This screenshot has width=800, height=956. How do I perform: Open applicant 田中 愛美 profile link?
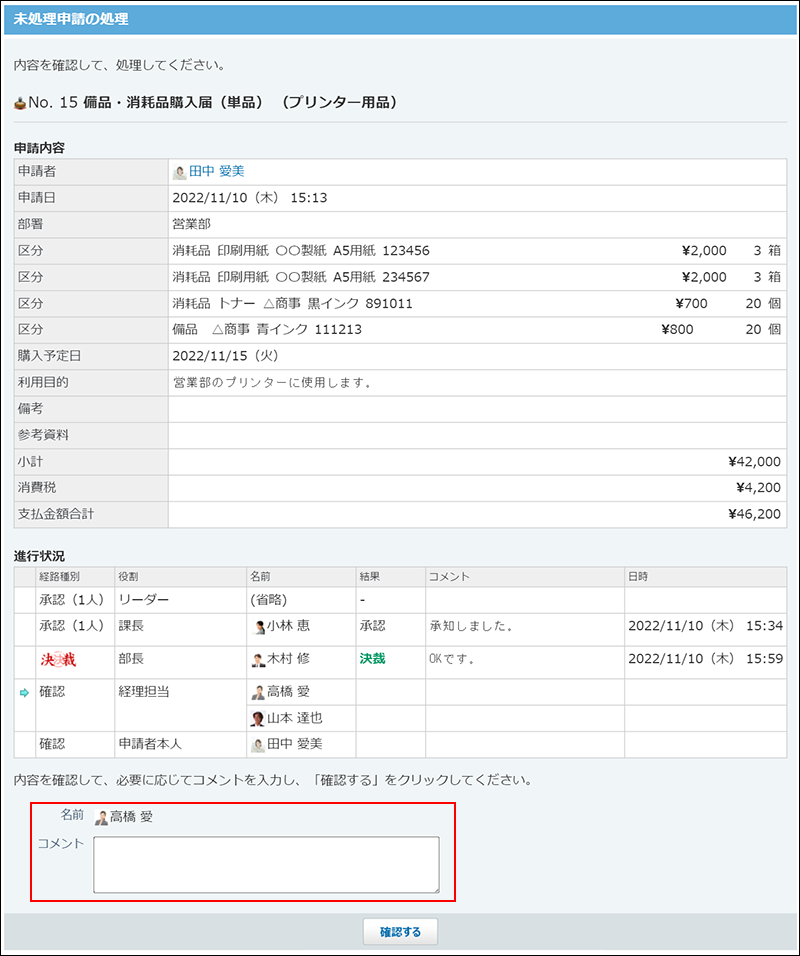point(216,171)
